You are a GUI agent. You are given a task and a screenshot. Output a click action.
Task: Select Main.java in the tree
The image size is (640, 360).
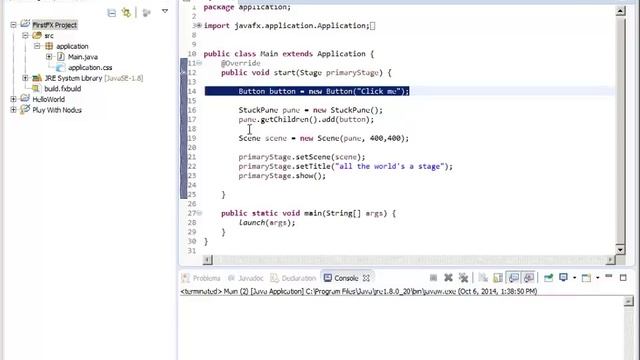click(83, 57)
